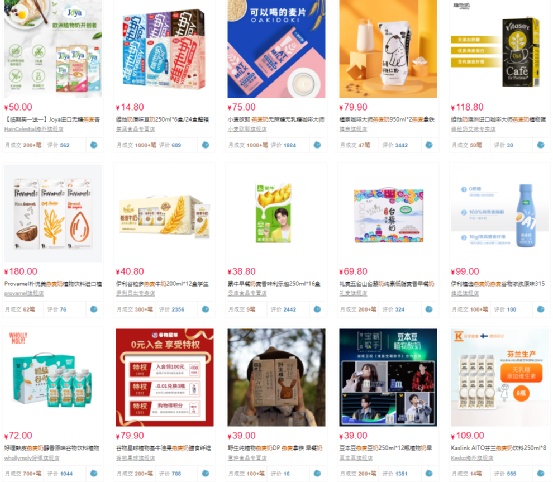553x482 pixels.
Task: Open seller chat for the ¥14.80 product
Action: point(206,145)
